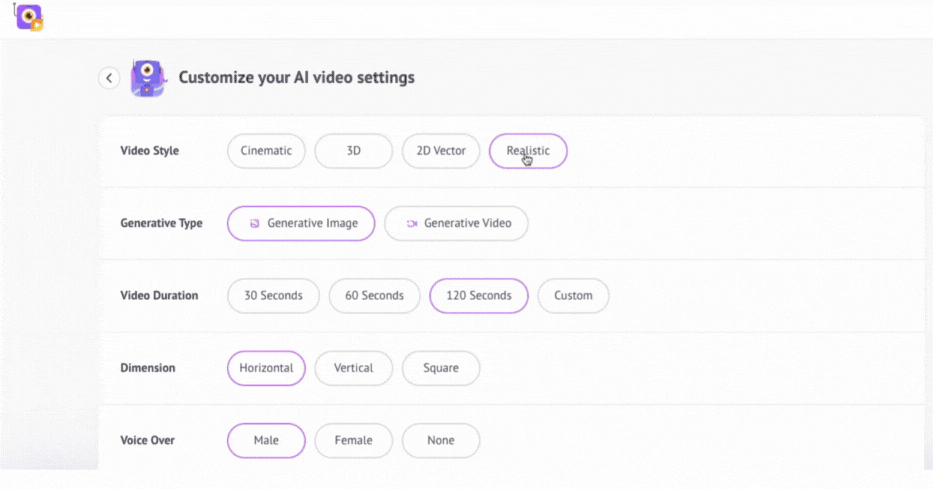Select Square dimension
The image size is (933, 489).
coord(440,368)
